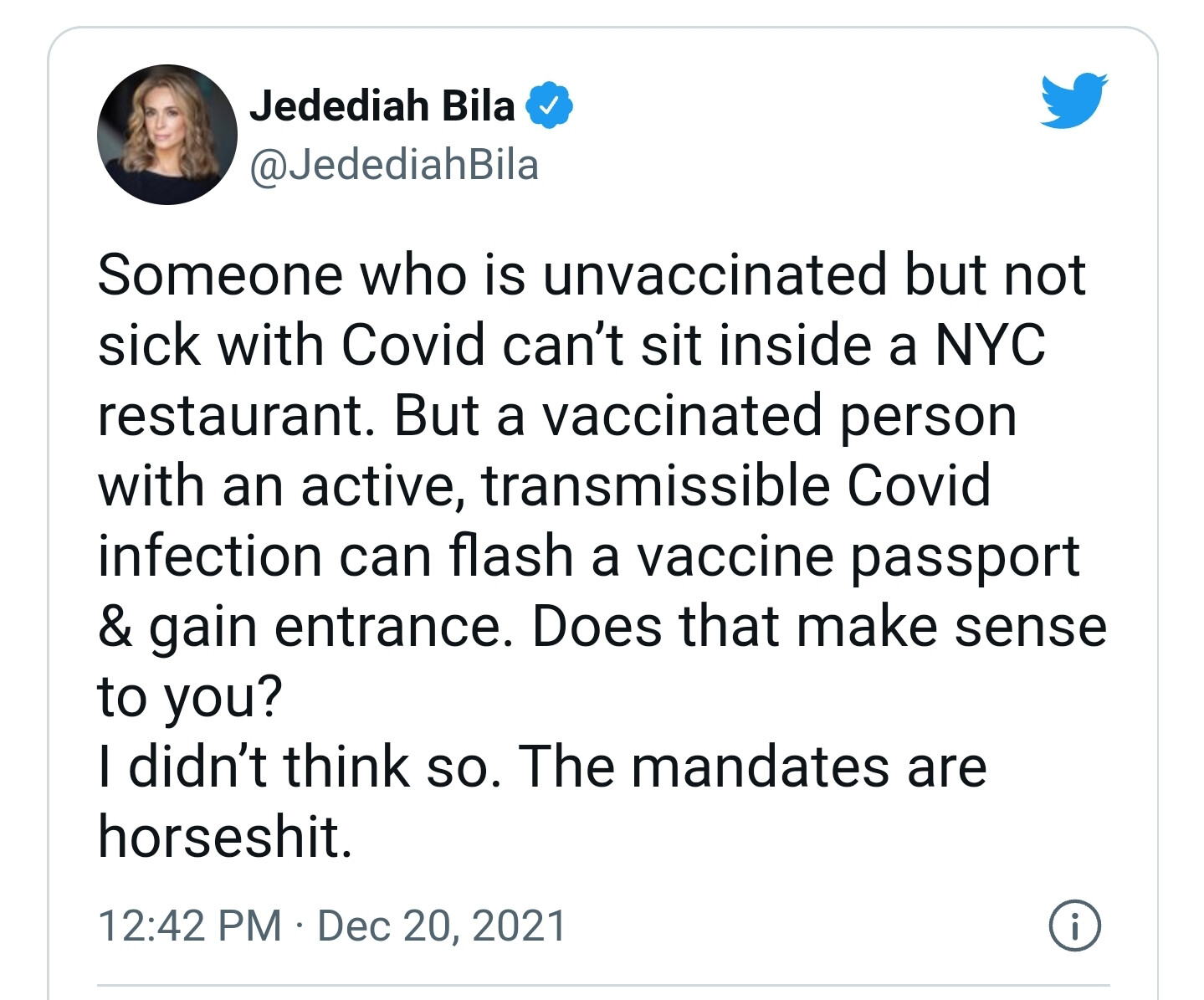The height and width of the screenshot is (1000, 1204).
Task: Click the display name Jedediah Bila
Action: coord(382,105)
